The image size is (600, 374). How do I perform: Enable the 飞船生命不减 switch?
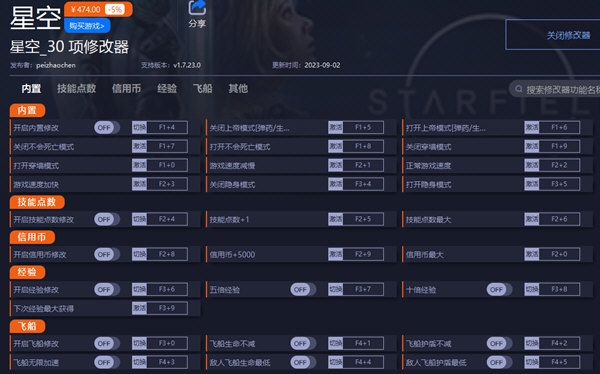click(303, 343)
